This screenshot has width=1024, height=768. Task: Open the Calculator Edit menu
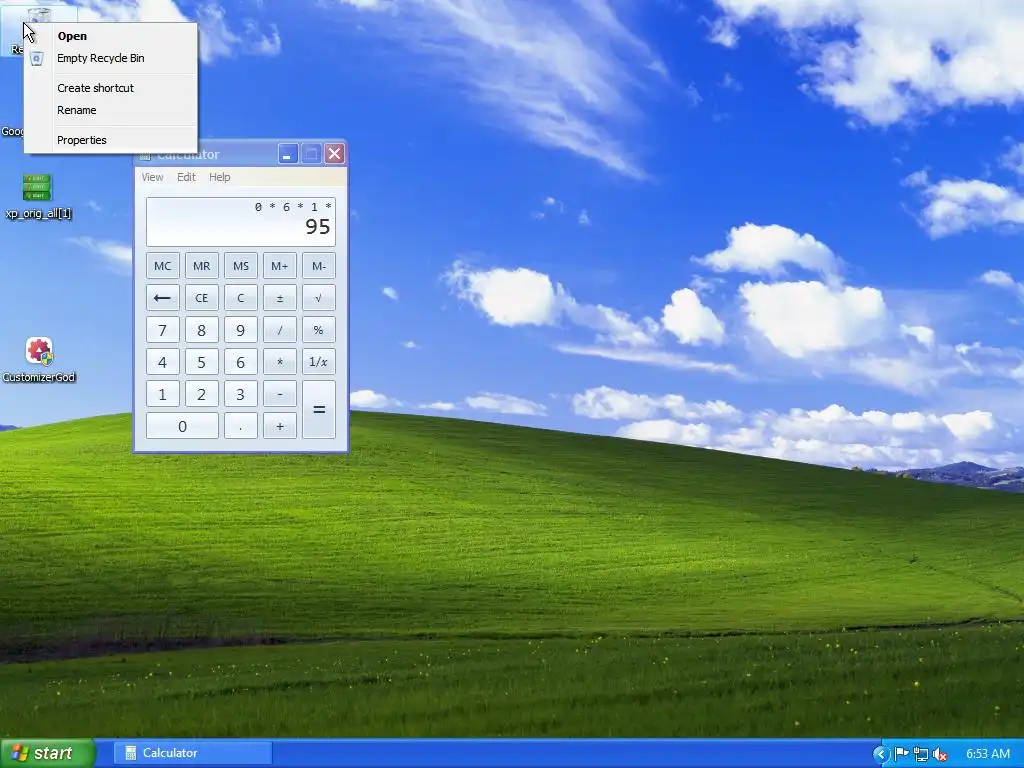point(186,177)
